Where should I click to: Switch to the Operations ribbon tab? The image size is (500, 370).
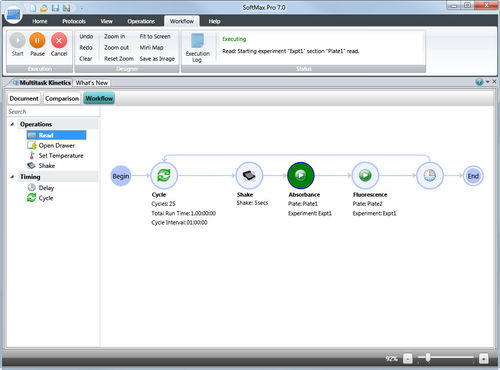(x=141, y=21)
